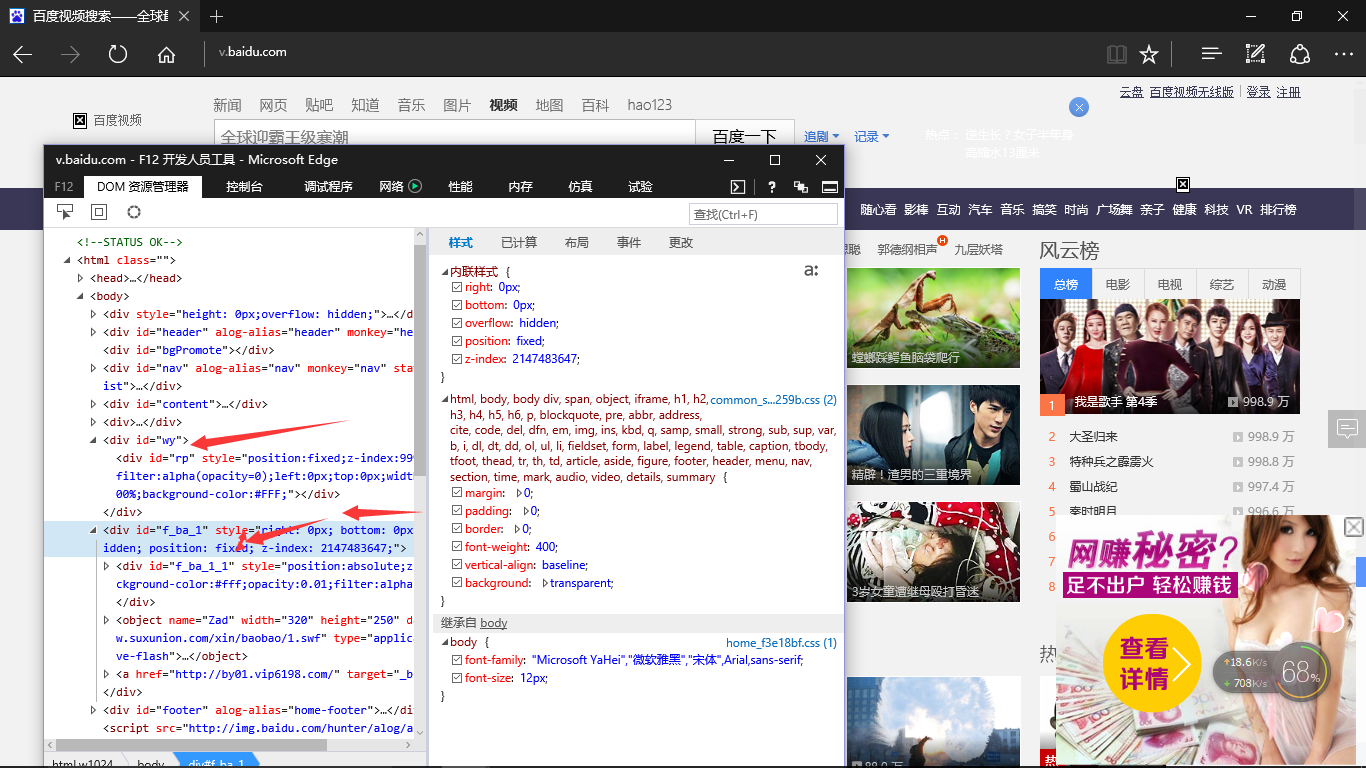This screenshot has width=1366, height=768.
Task: Open the feedback chat icon on page edge
Action: click(x=1347, y=429)
